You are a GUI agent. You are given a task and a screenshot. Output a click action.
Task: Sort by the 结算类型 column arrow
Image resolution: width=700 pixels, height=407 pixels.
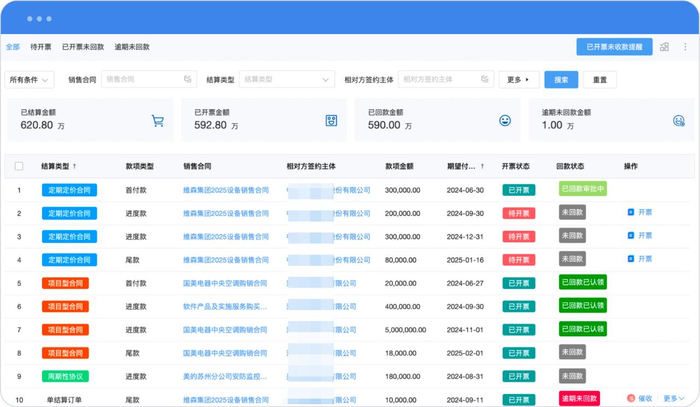click(75, 166)
